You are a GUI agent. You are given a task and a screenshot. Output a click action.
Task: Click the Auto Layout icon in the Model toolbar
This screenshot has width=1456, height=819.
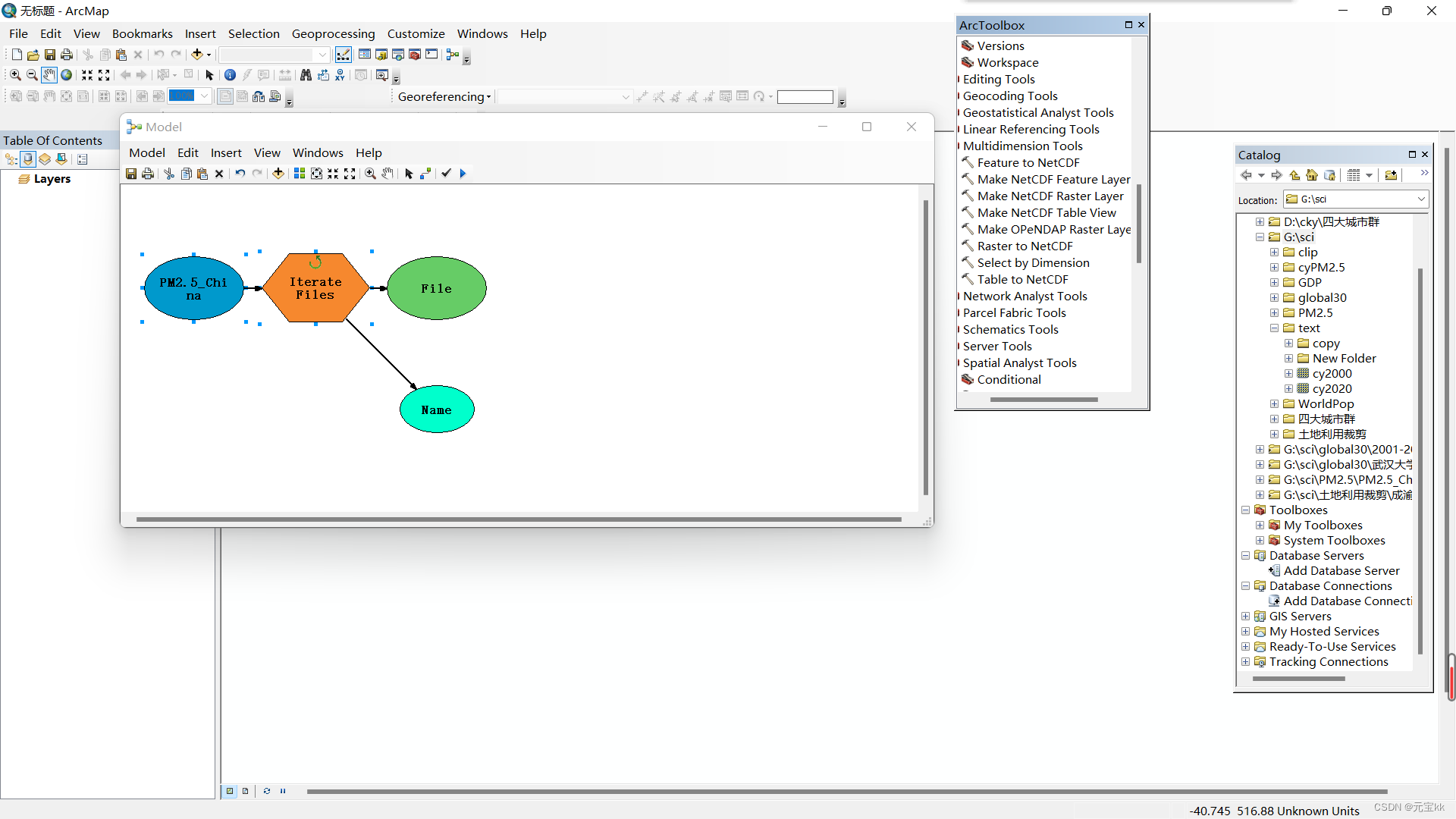pyautogui.click(x=300, y=174)
